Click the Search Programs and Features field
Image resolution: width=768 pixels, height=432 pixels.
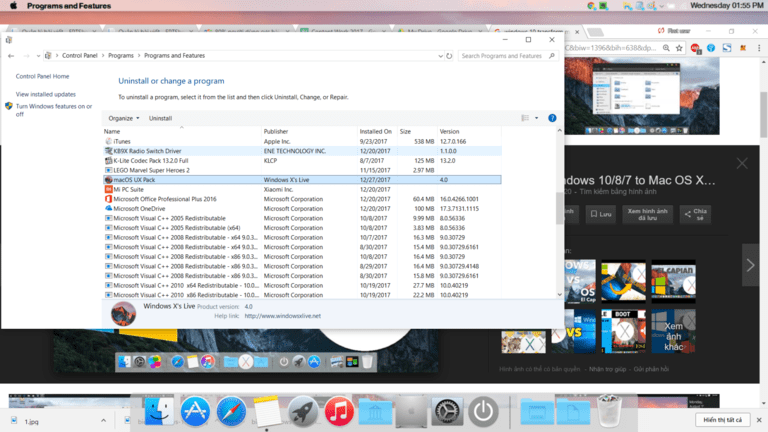[507, 56]
